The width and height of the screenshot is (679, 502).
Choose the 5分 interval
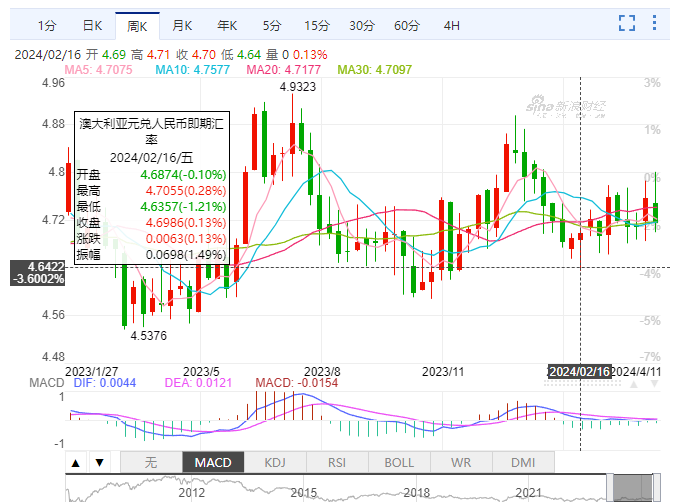click(272, 25)
